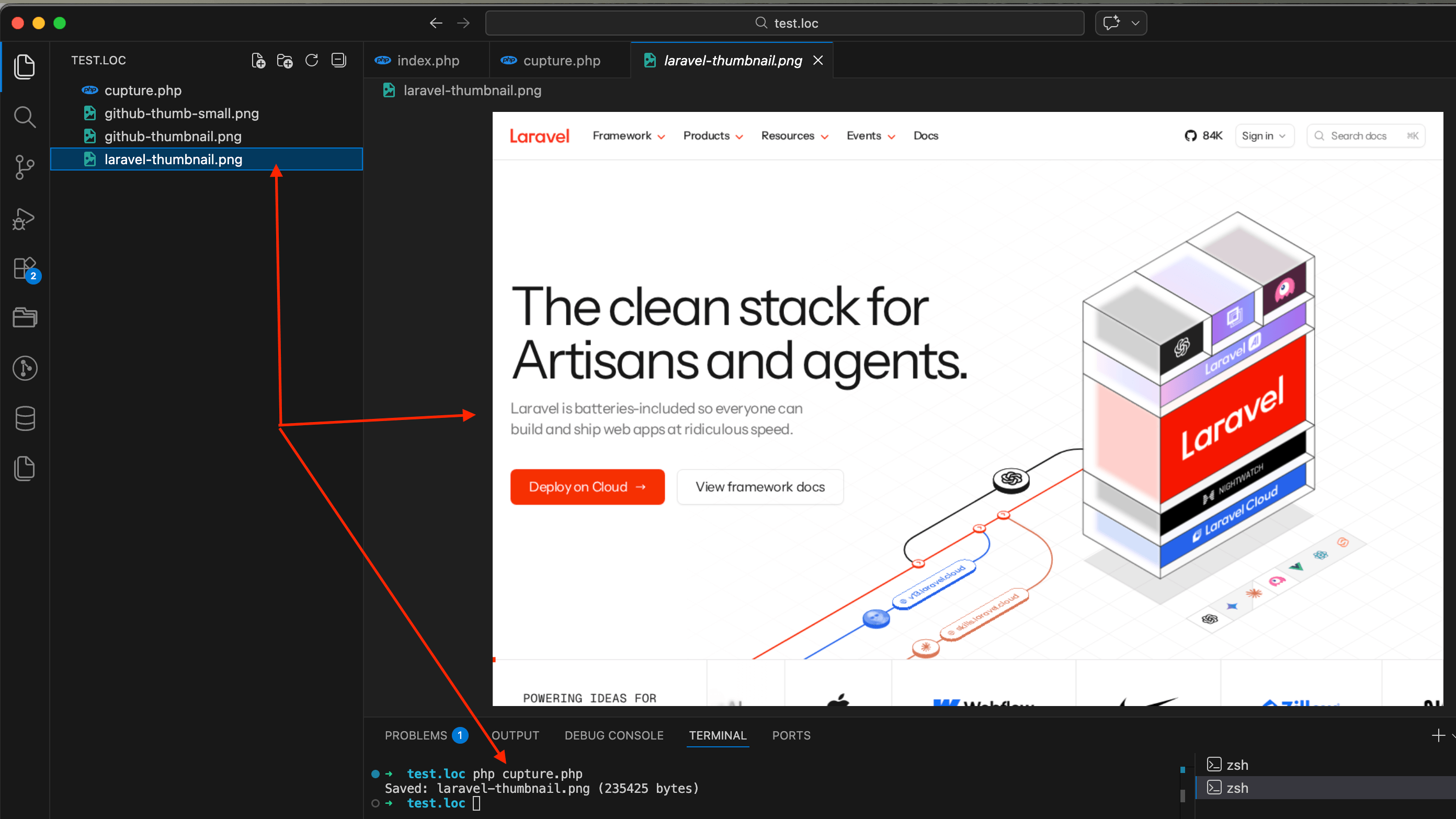Switch to the cupture.php tab
The image size is (1456, 819).
point(561,60)
